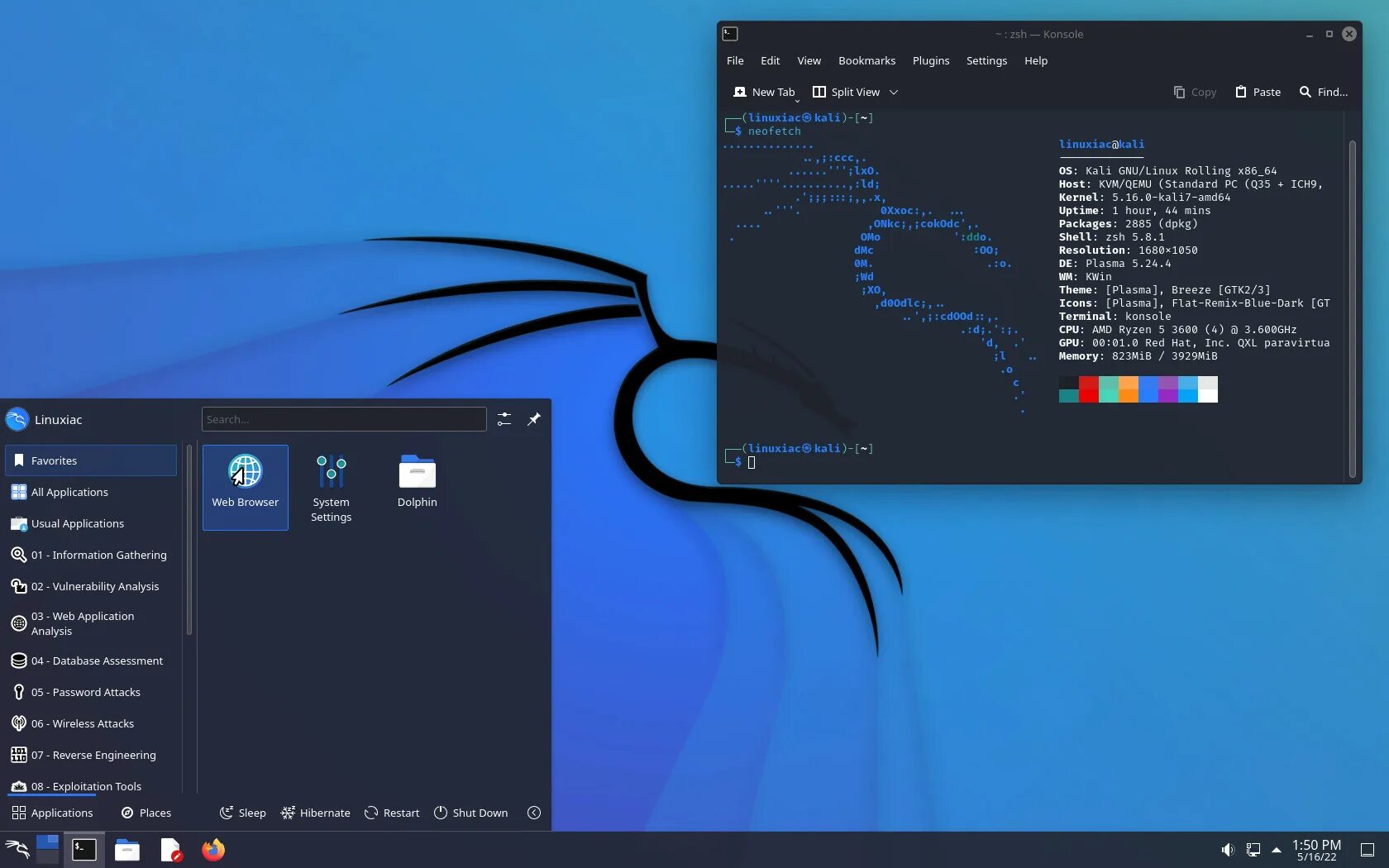Click the launcher Search field
1389x868 pixels.
click(344, 419)
